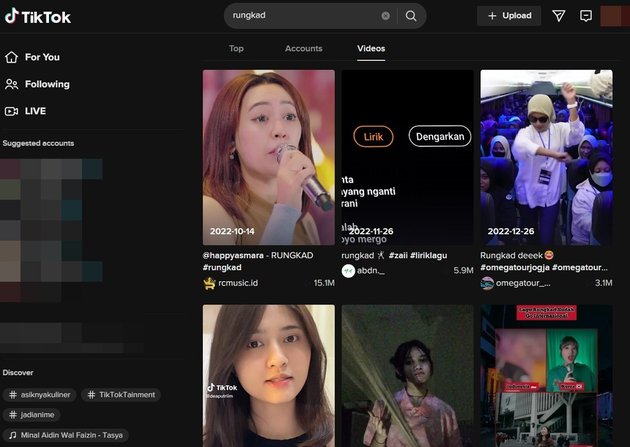The width and height of the screenshot is (630, 447).
Task: Click 'Rungkad deeek' caption text
Action: pyautogui.click(x=511, y=255)
